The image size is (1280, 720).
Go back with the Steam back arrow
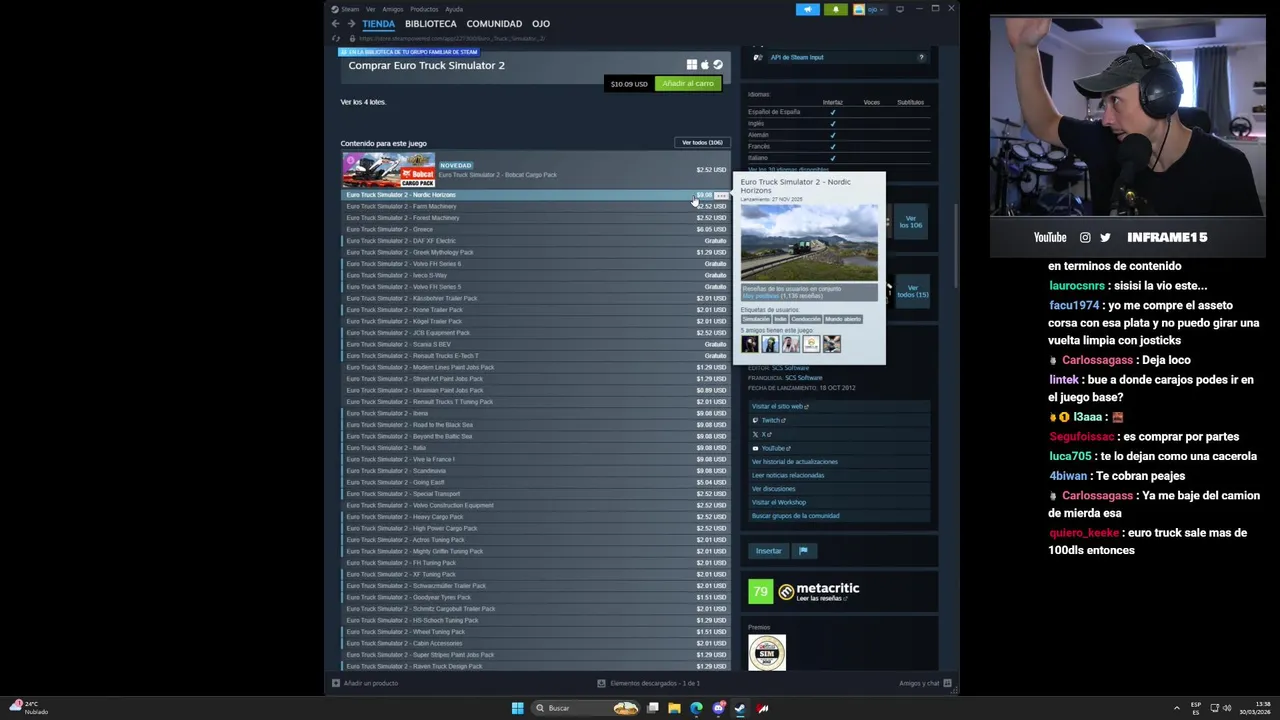[336, 24]
